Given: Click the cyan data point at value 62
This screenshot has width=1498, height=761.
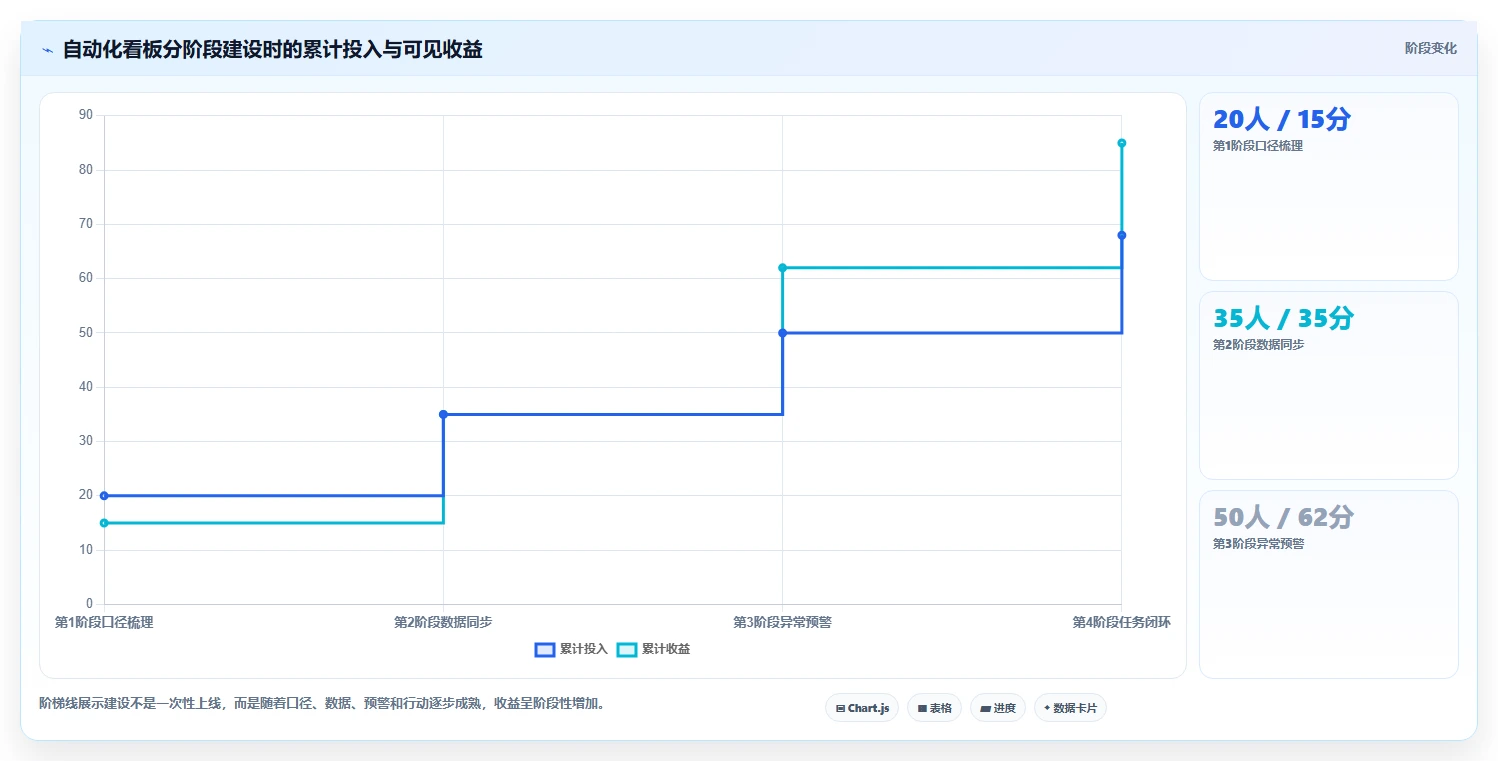Looking at the screenshot, I should (782, 267).
